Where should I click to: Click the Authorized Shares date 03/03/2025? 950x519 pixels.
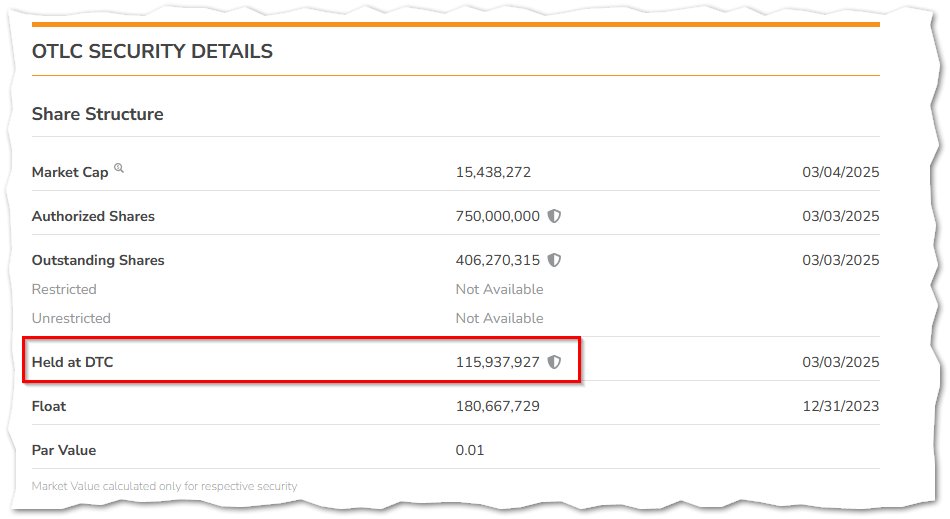tap(840, 216)
